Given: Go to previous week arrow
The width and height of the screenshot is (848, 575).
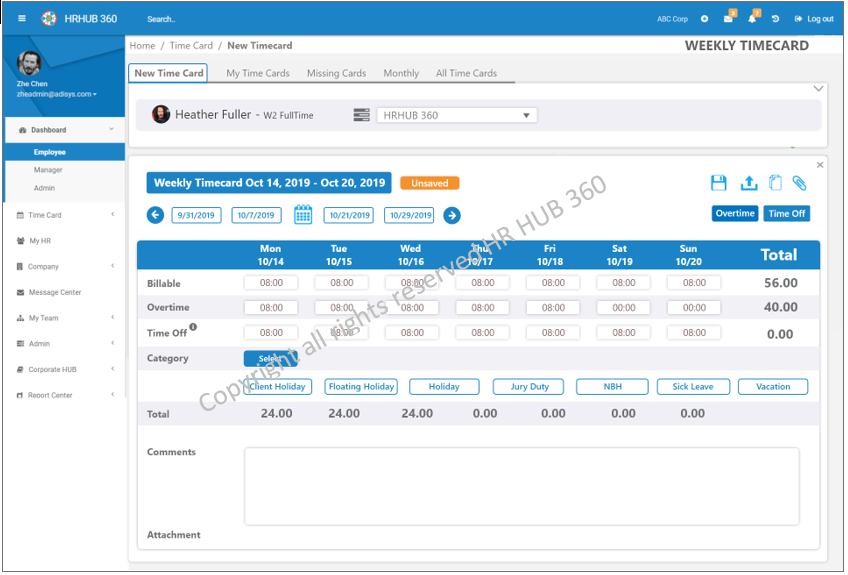Looking at the screenshot, I should tap(155, 215).
